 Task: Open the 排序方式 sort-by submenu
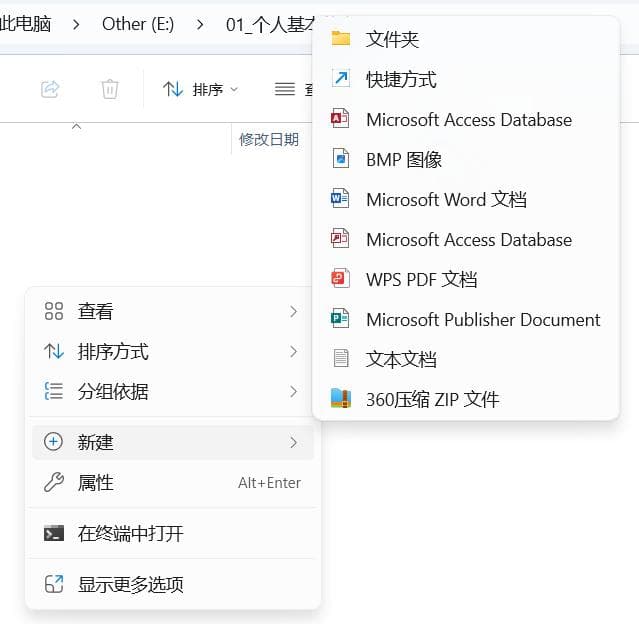[173, 351]
